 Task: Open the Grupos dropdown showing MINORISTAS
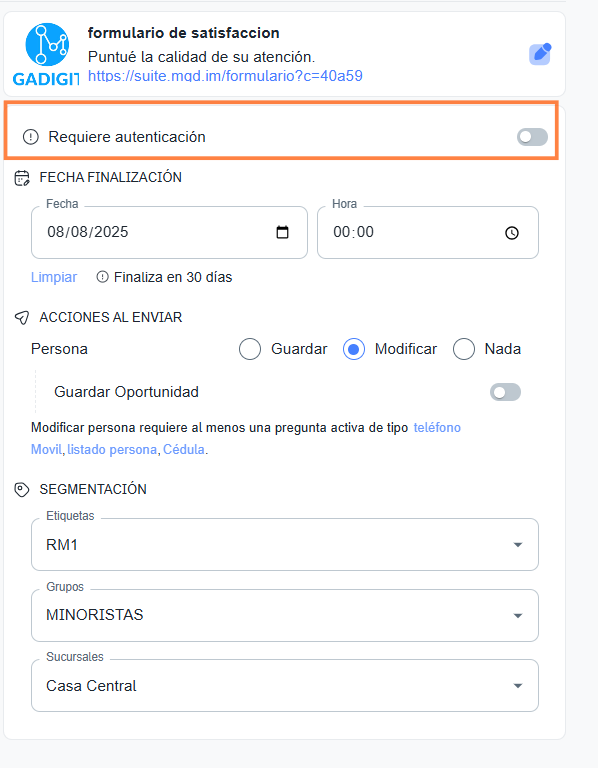(x=285, y=615)
